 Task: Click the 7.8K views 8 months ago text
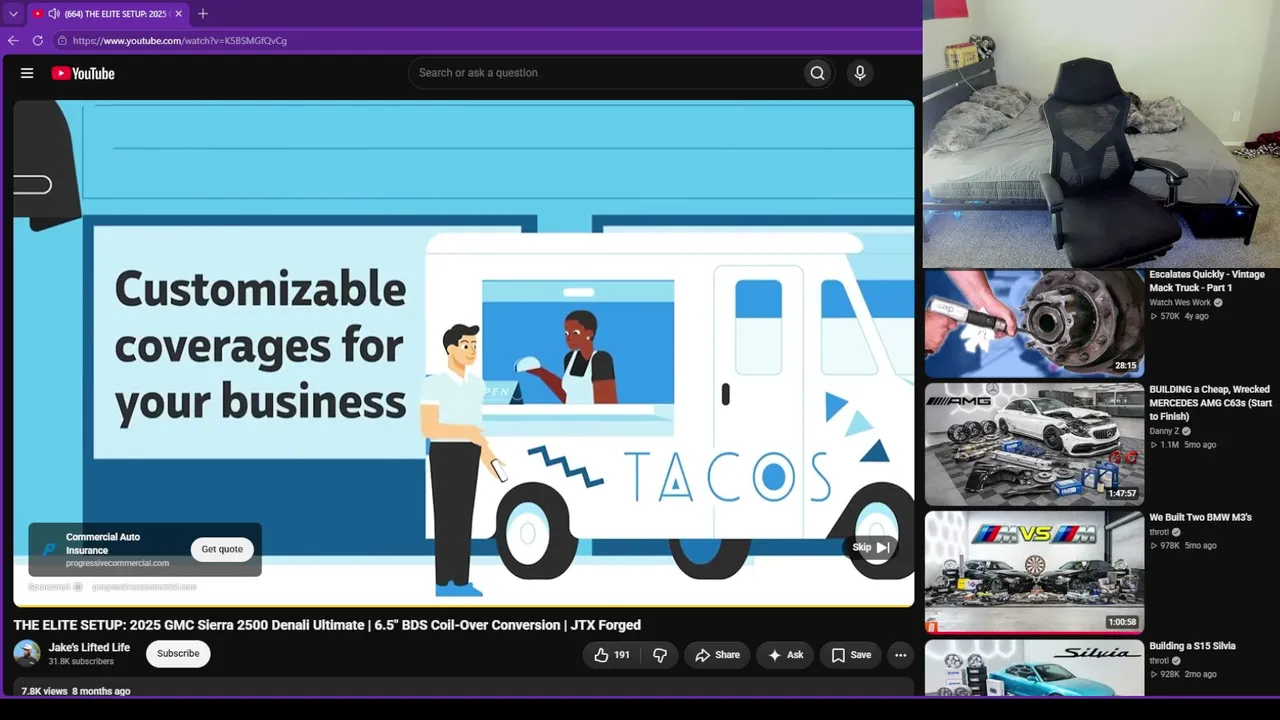click(76, 691)
